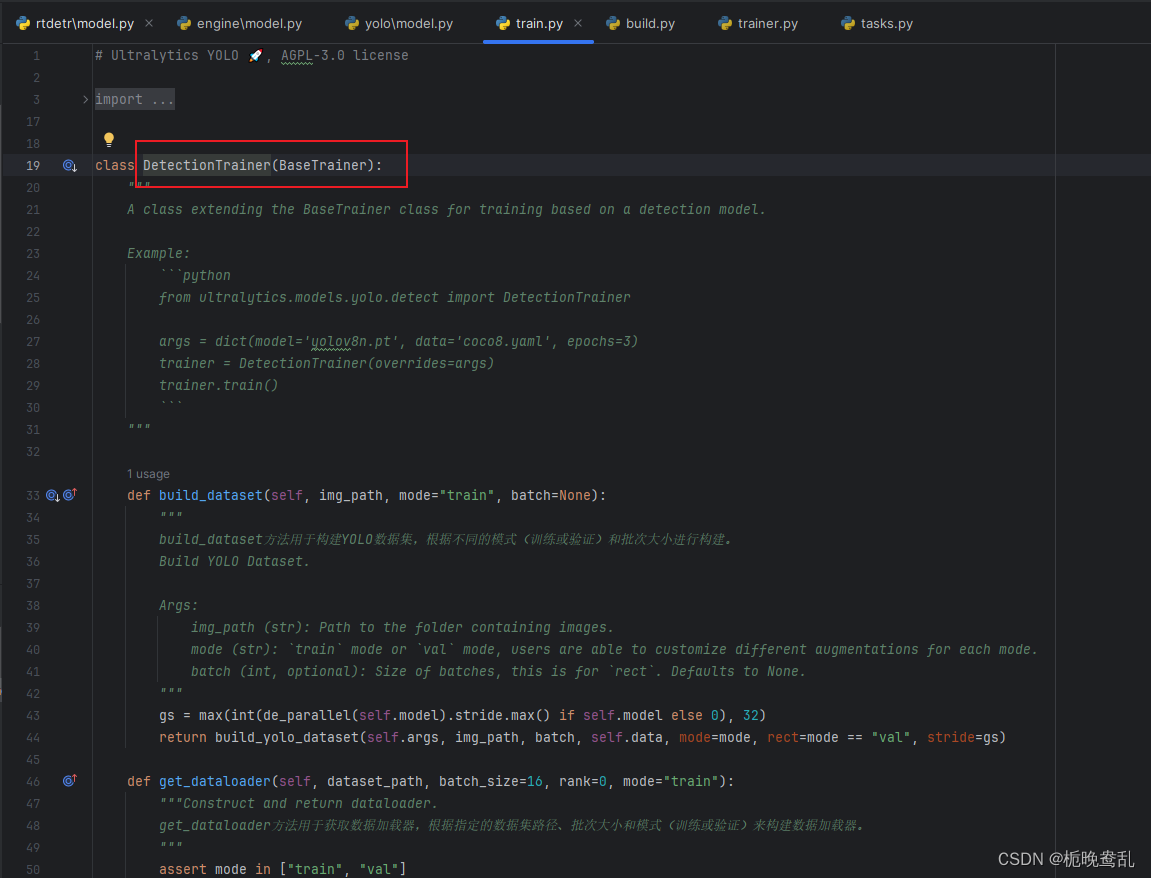The image size is (1151, 878).
Task: Close the rtdetr\model.py tab
Action: click(x=149, y=23)
